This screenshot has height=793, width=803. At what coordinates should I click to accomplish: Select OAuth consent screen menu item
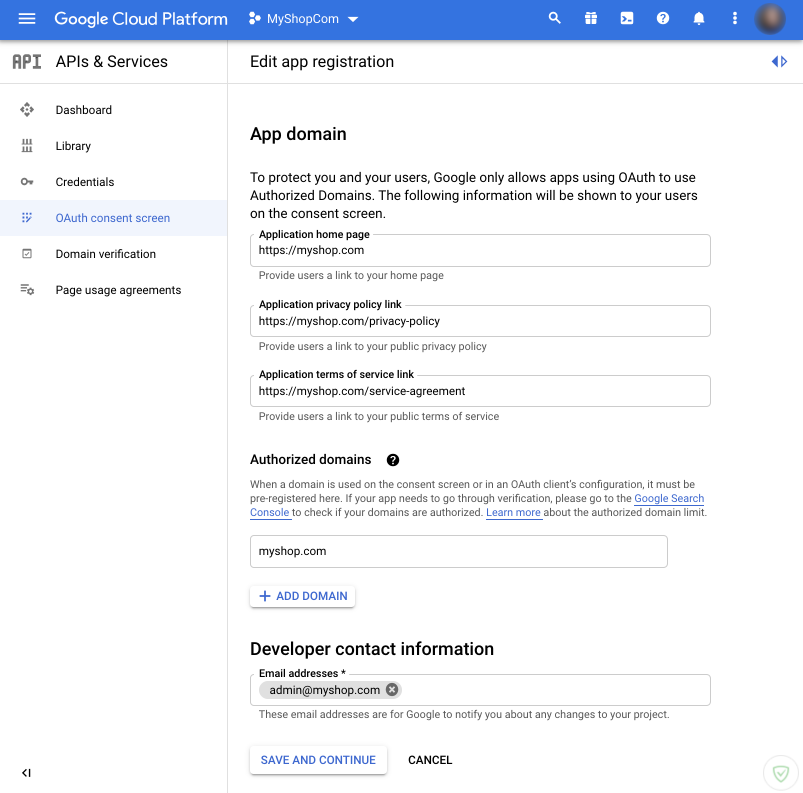(113, 218)
